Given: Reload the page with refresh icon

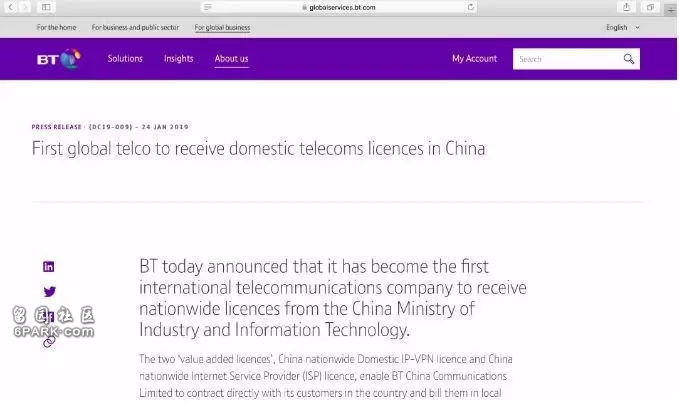Looking at the screenshot, I should coord(471,7).
